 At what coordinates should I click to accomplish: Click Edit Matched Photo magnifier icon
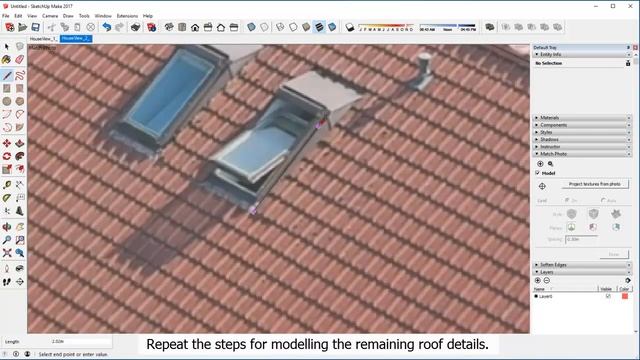point(550,164)
